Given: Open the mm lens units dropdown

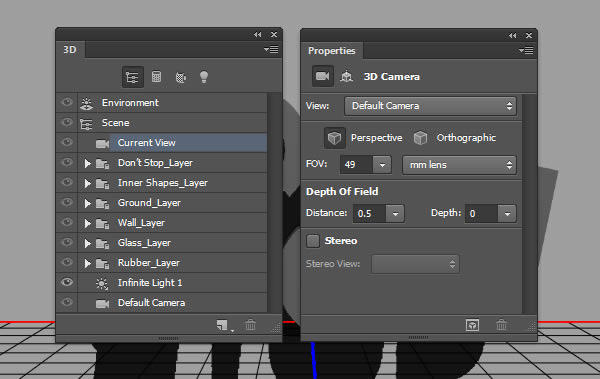Looking at the screenshot, I should click(459, 165).
